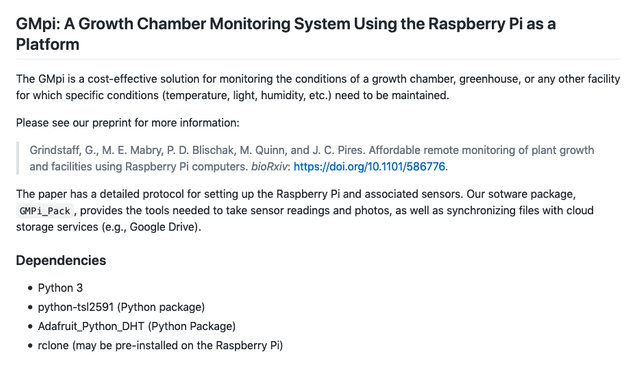Click the Dependencies section heading

pos(61,260)
